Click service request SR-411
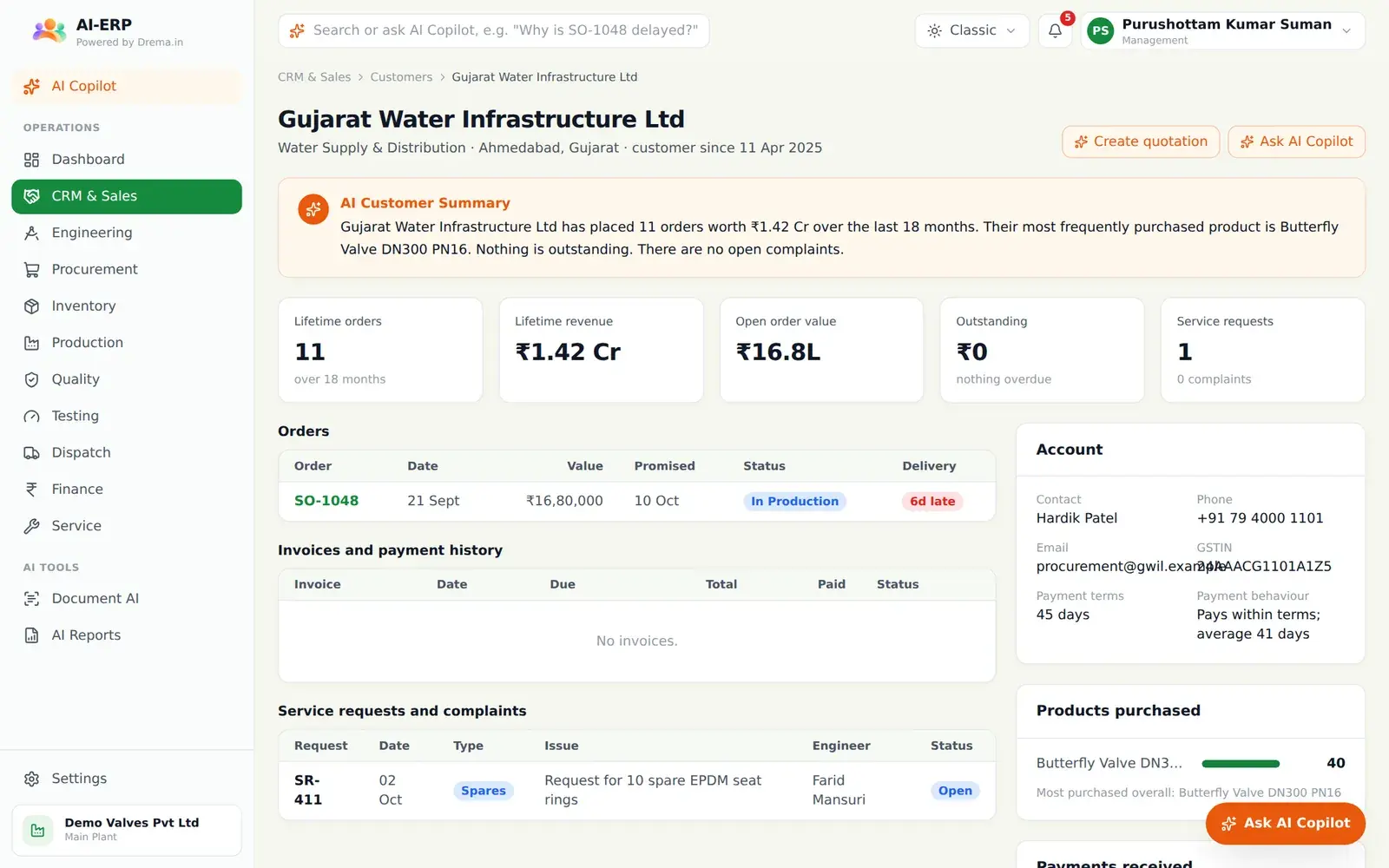 pyautogui.click(x=308, y=790)
